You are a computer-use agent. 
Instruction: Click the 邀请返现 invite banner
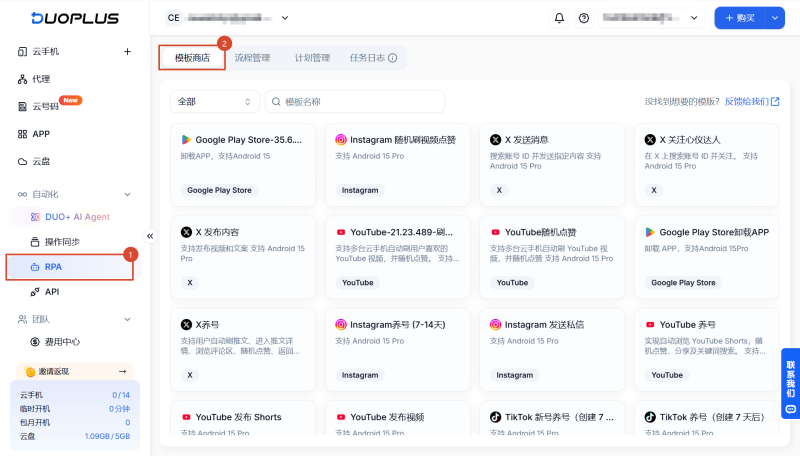point(75,371)
